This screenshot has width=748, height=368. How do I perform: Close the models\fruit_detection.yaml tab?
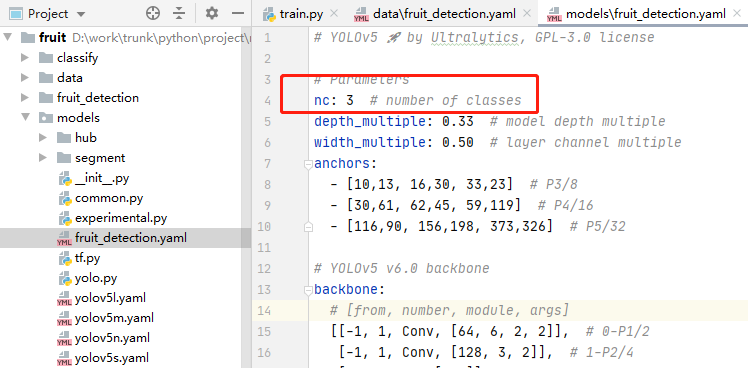point(737,13)
